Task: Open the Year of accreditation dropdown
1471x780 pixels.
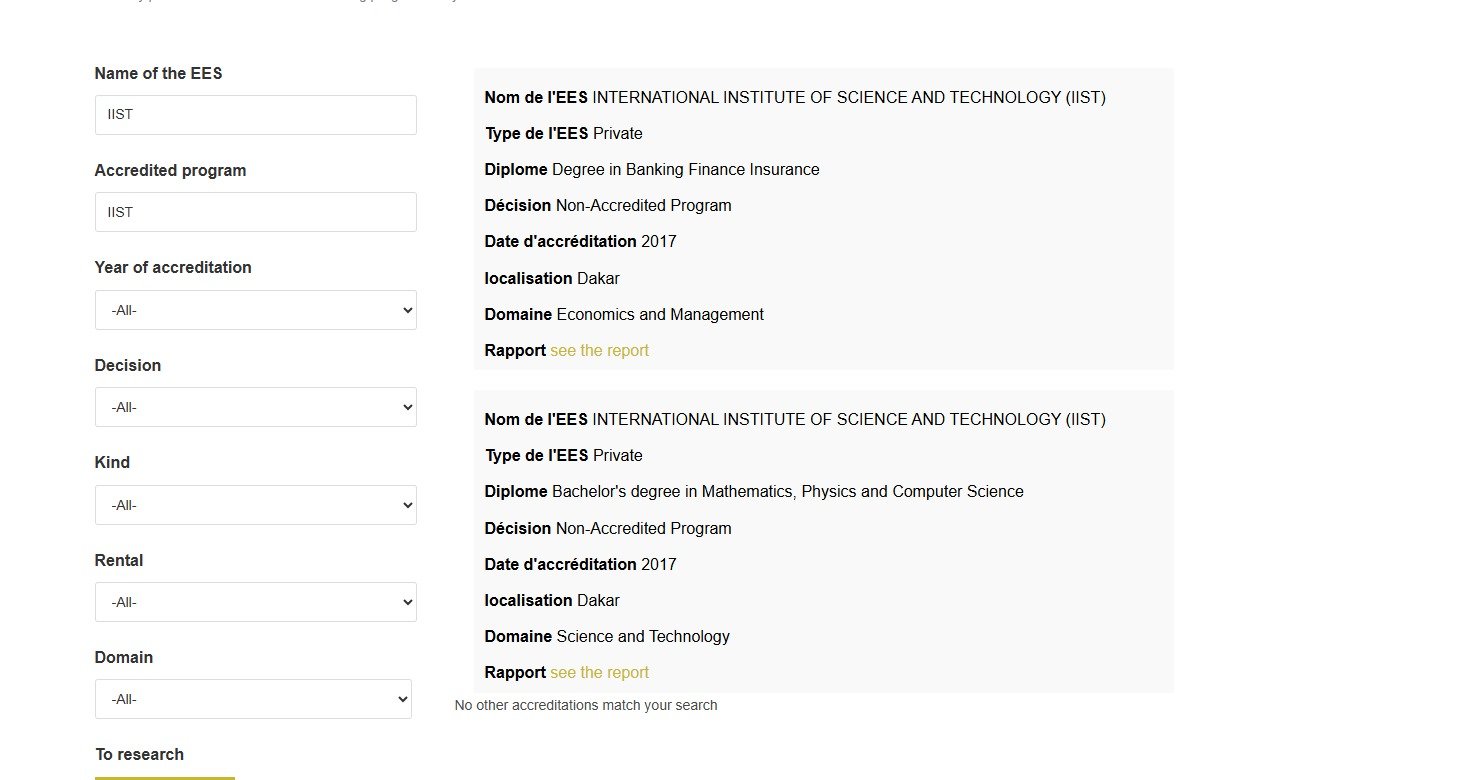Action: click(255, 310)
